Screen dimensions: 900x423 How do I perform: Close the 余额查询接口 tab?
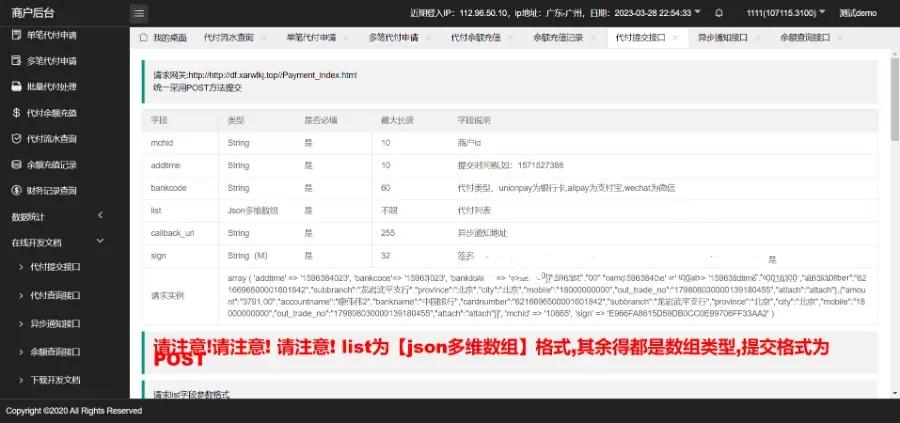click(x=840, y=38)
